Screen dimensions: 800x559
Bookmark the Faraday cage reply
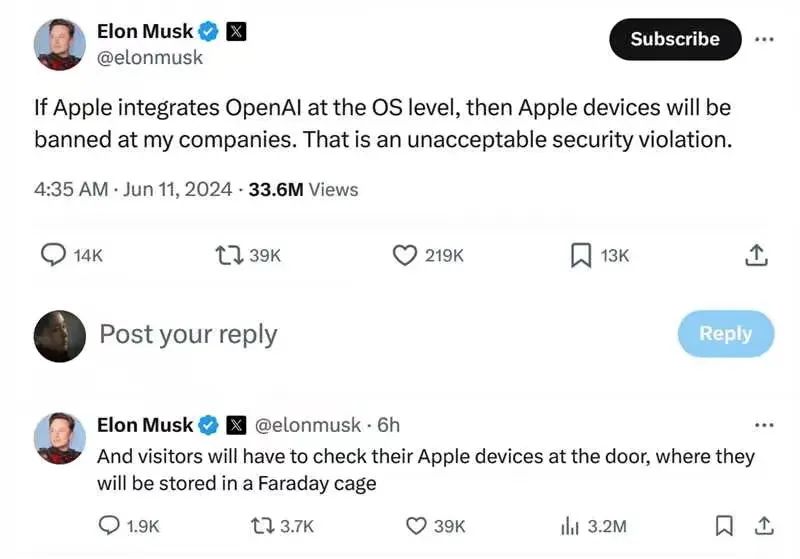pyautogui.click(x=724, y=526)
